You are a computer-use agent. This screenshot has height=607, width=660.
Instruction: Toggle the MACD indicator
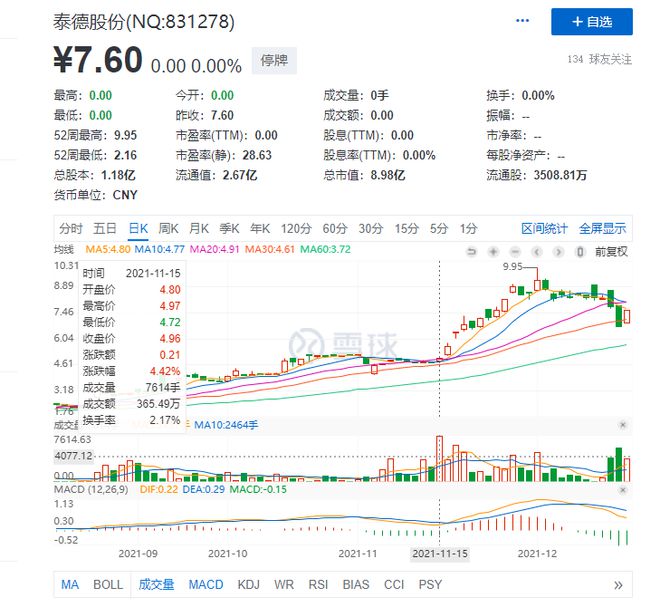(x=206, y=585)
